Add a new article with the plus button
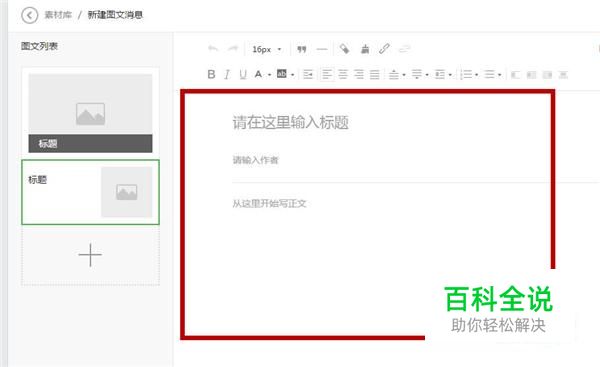 (90, 255)
